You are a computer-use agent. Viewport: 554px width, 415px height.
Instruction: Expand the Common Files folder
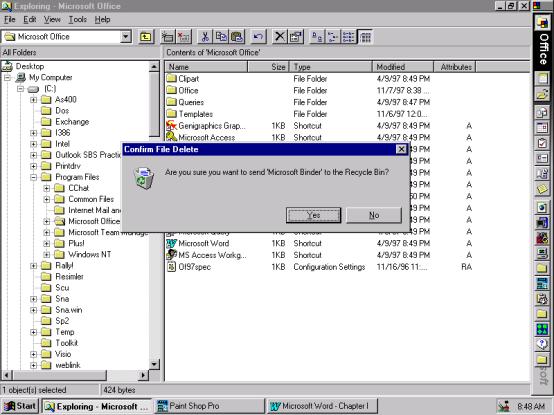pos(47,199)
